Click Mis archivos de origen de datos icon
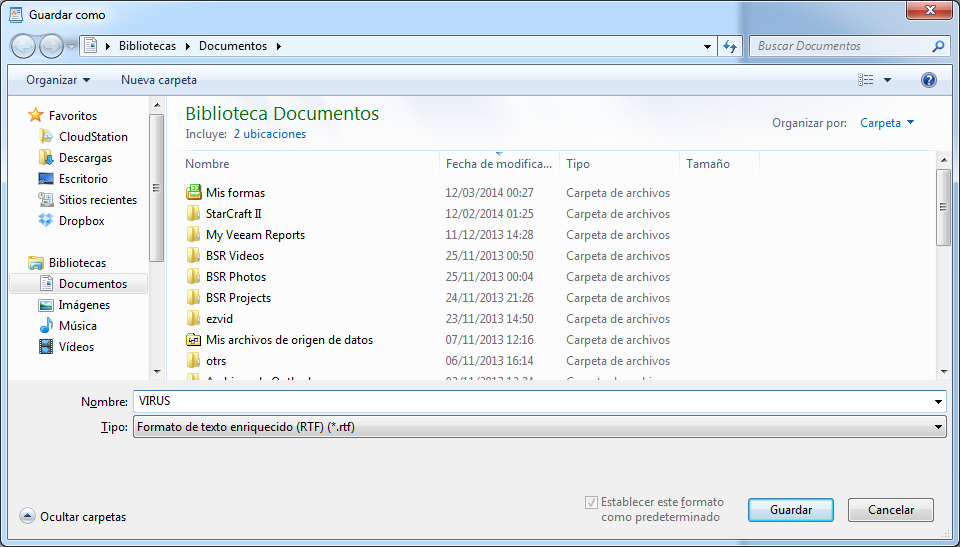960x547 pixels. (x=193, y=339)
